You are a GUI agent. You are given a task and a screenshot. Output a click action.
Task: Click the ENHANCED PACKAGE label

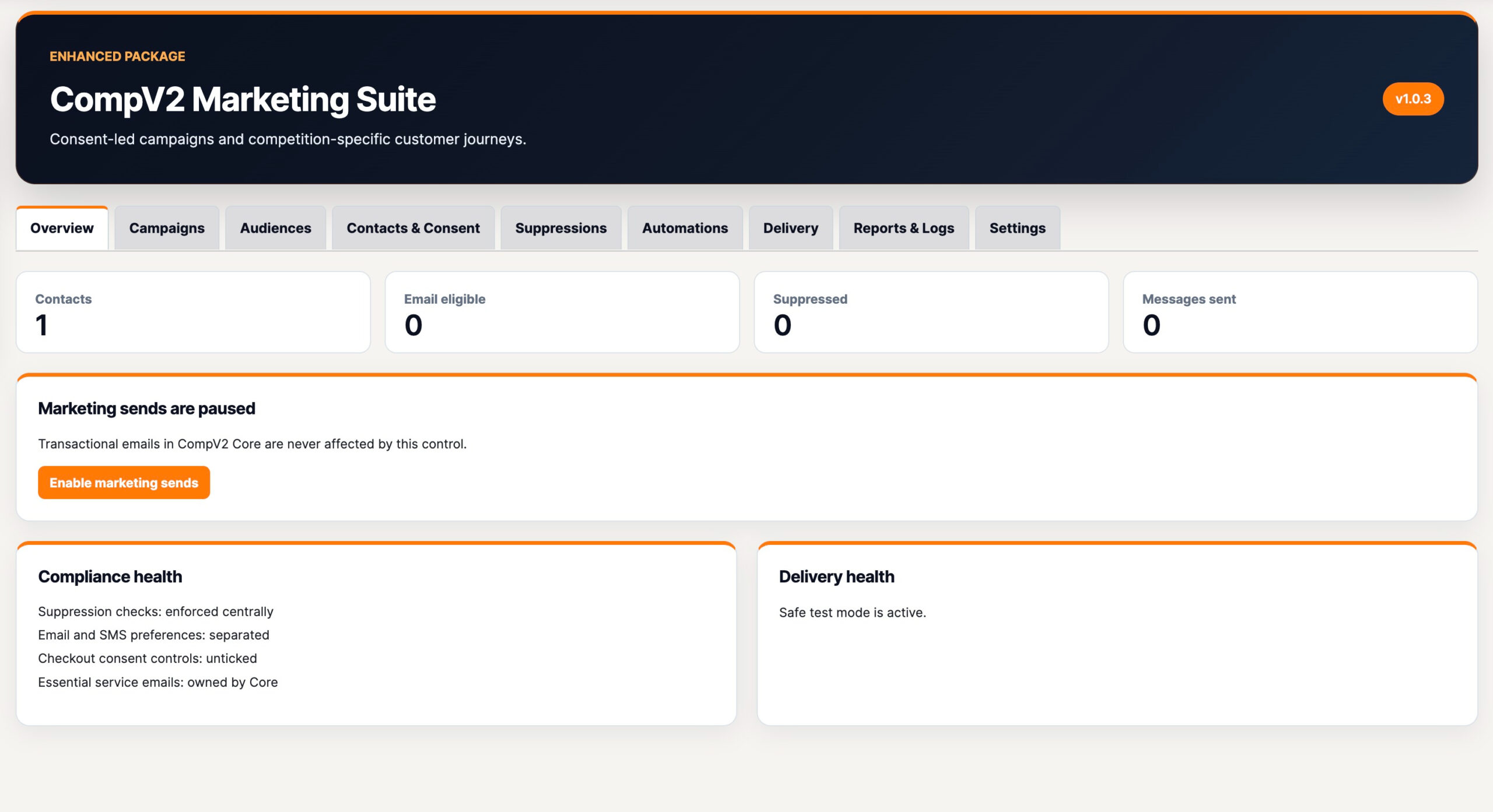(x=117, y=57)
